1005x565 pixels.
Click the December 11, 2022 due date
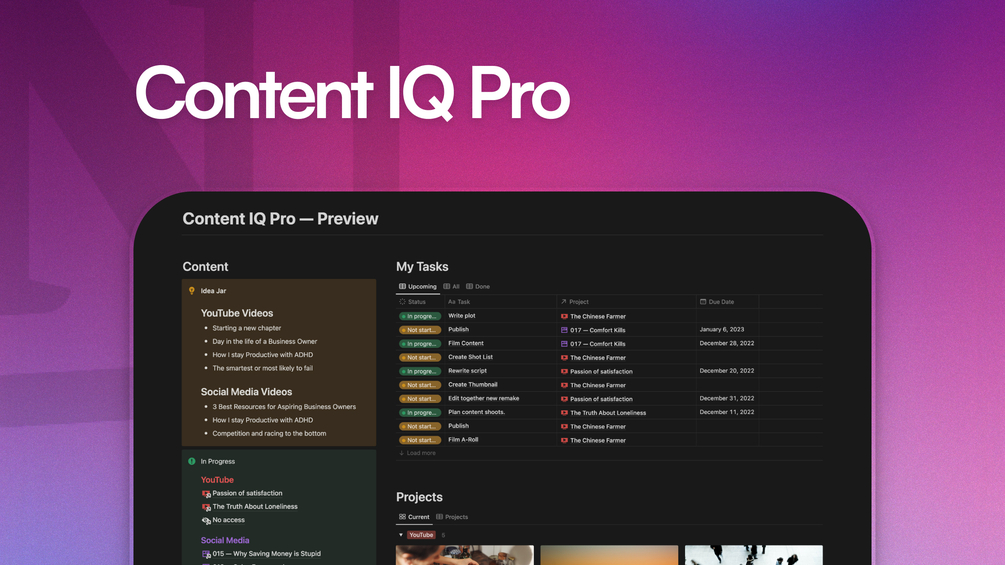pyautogui.click(x=727, y=413)
